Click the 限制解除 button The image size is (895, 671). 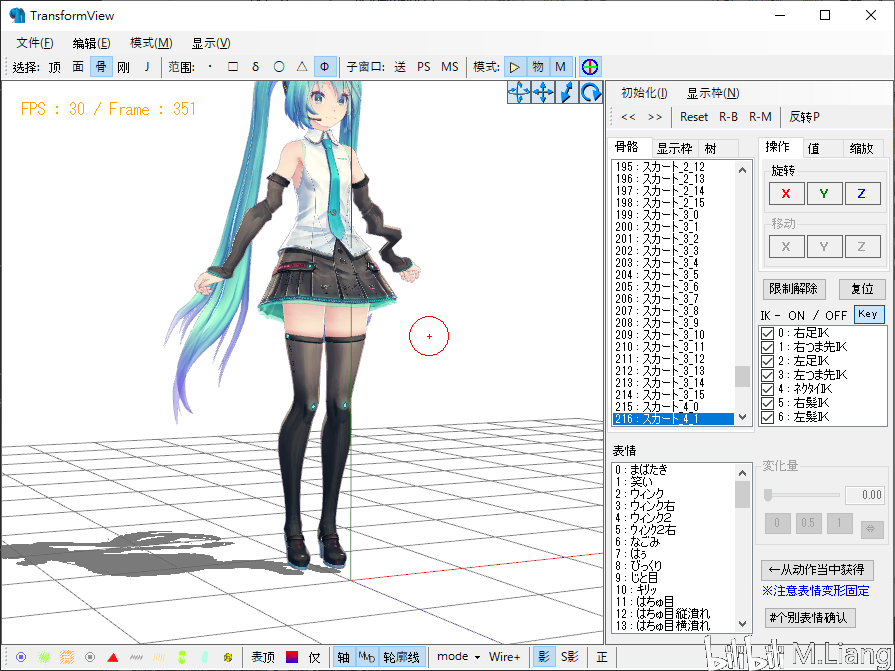coord(793,289)
